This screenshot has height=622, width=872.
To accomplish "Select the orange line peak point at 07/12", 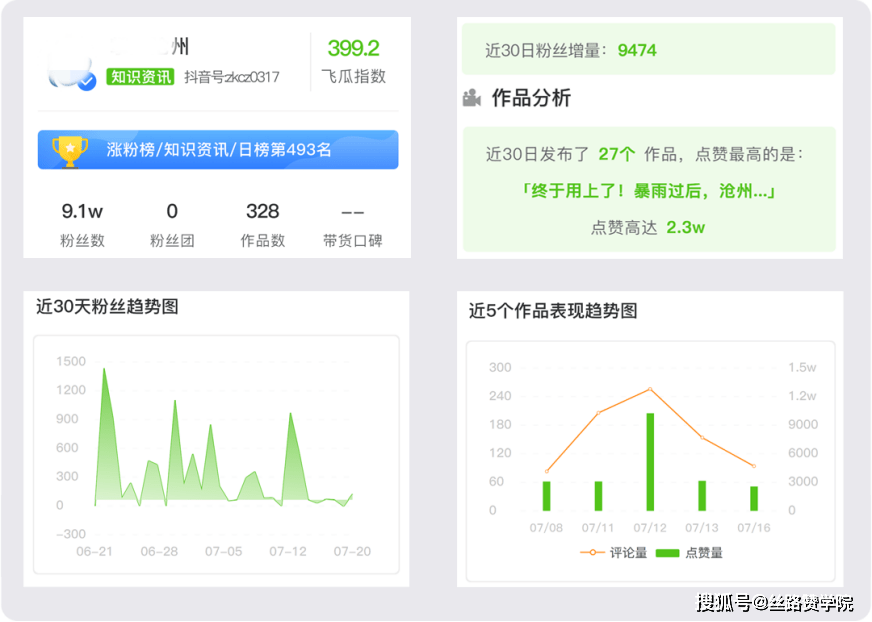I will pos(650,389).
